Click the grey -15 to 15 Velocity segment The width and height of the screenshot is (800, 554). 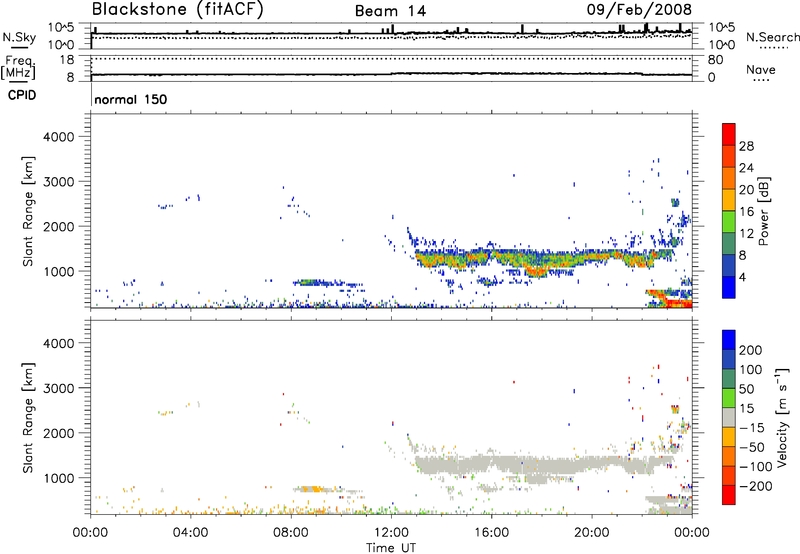(729, 417)
